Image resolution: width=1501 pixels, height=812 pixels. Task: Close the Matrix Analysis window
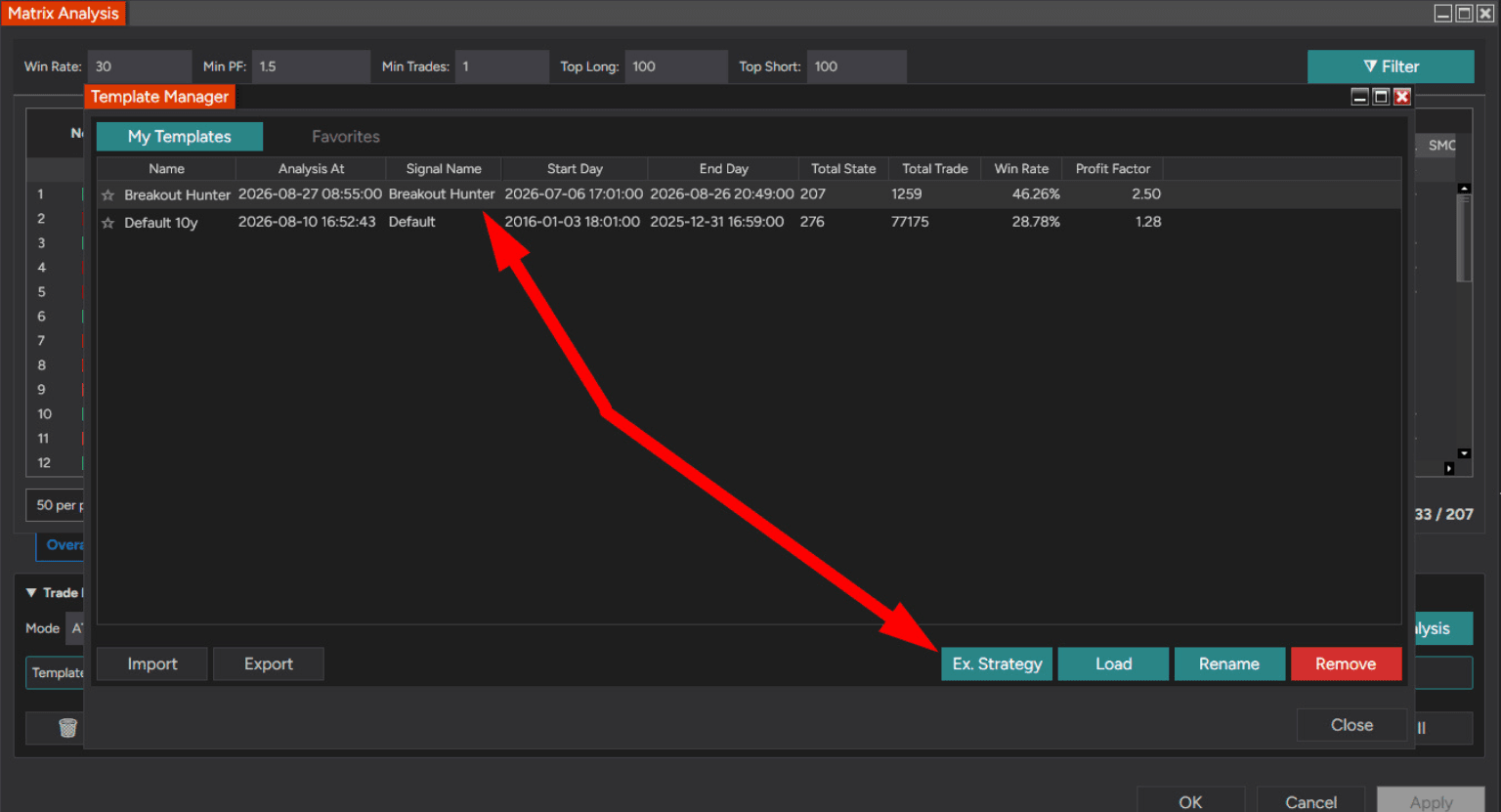1485,13
